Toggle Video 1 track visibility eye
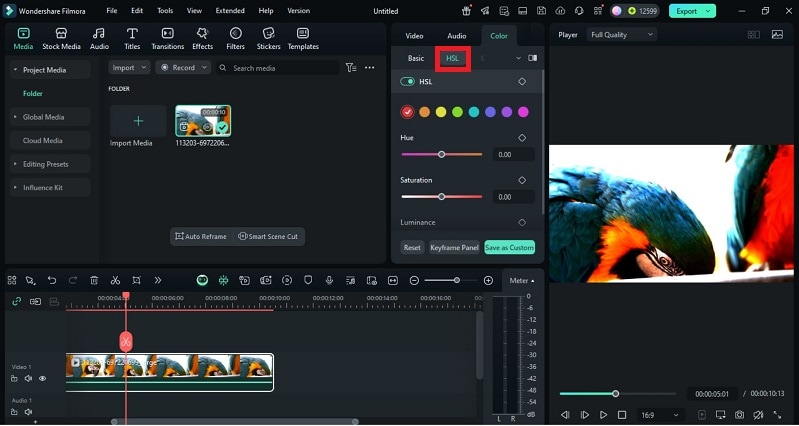The height and width of the screenshot is (426, 799). point(43,379)
